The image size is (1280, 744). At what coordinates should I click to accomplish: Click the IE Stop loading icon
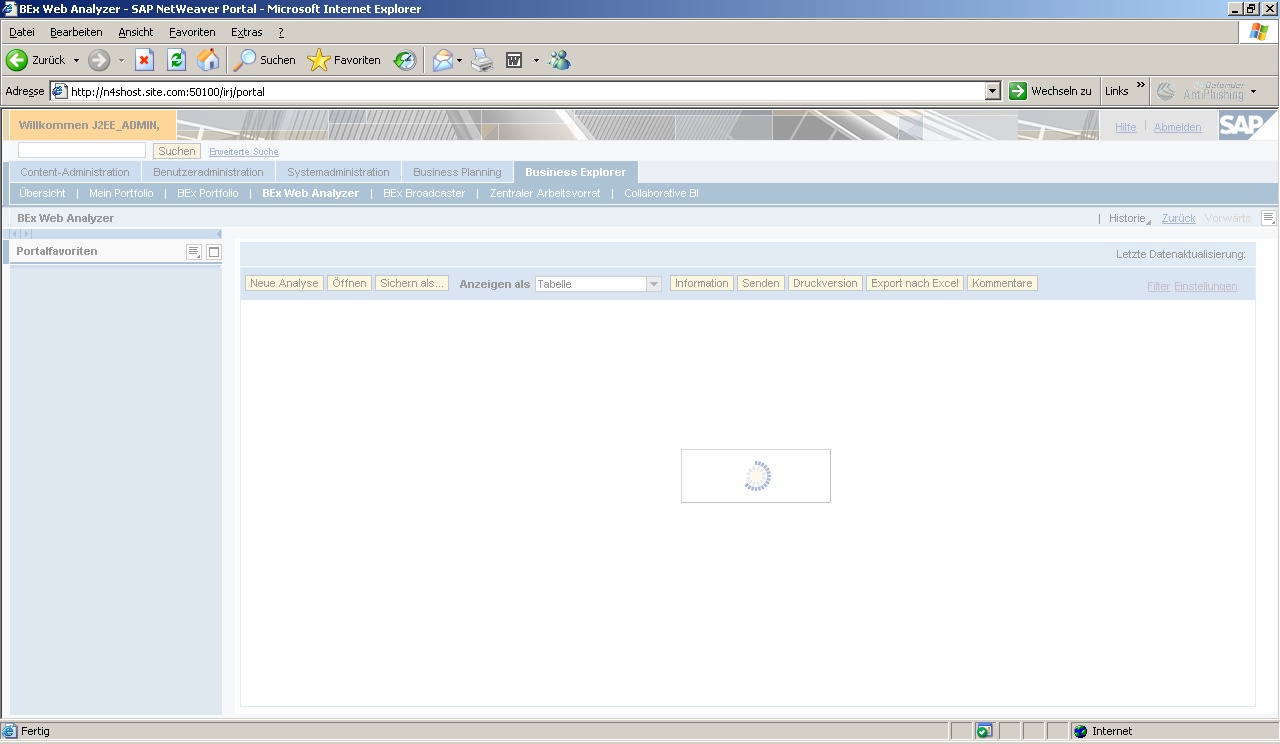point(144,60)
